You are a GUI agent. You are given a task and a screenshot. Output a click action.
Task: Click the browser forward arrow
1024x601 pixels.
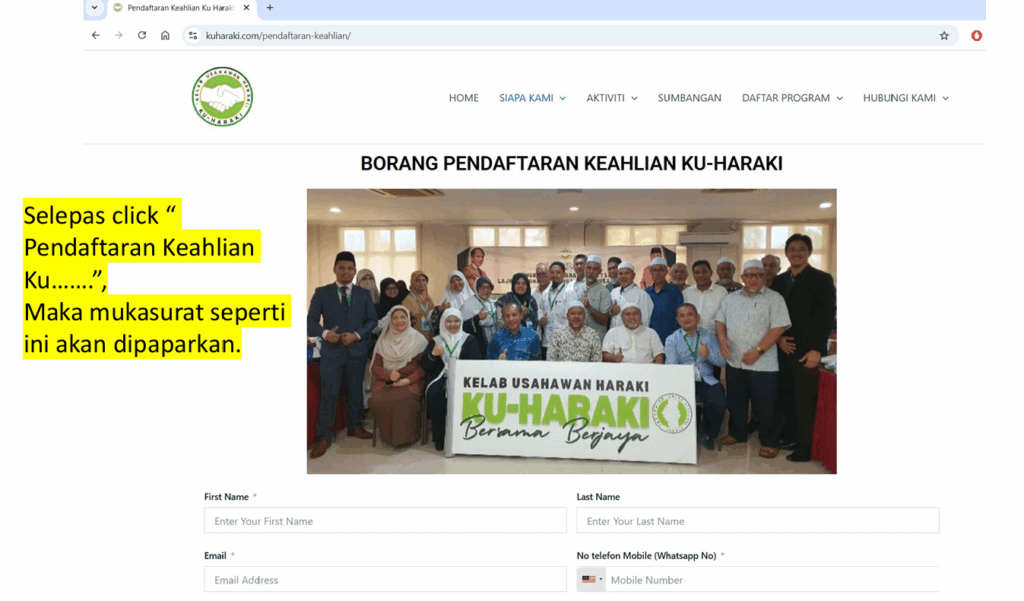click(x=119, y=35)
